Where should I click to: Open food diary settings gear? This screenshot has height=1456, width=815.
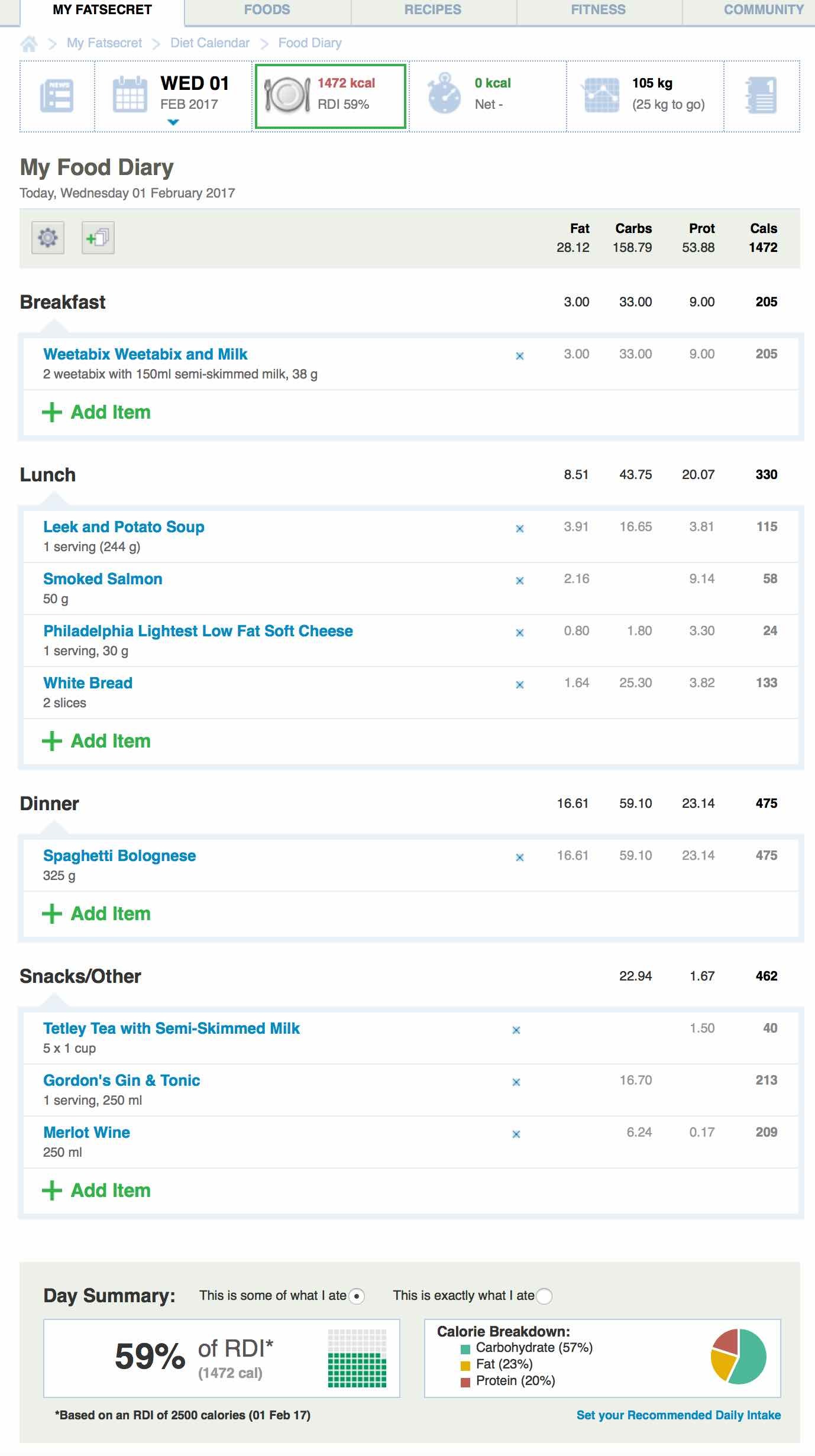point(48,238)
